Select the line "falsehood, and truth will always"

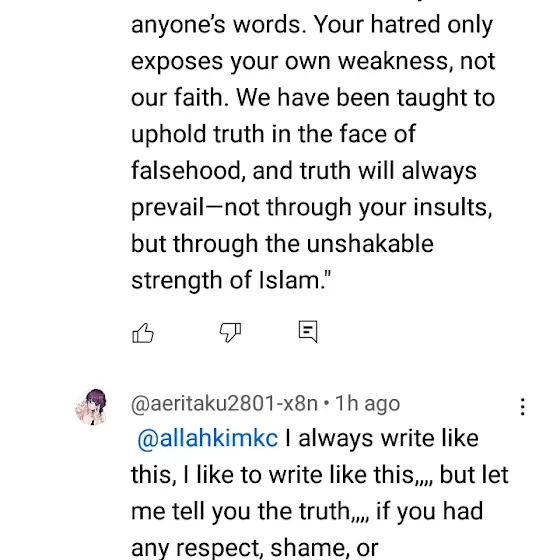(304, 171)
